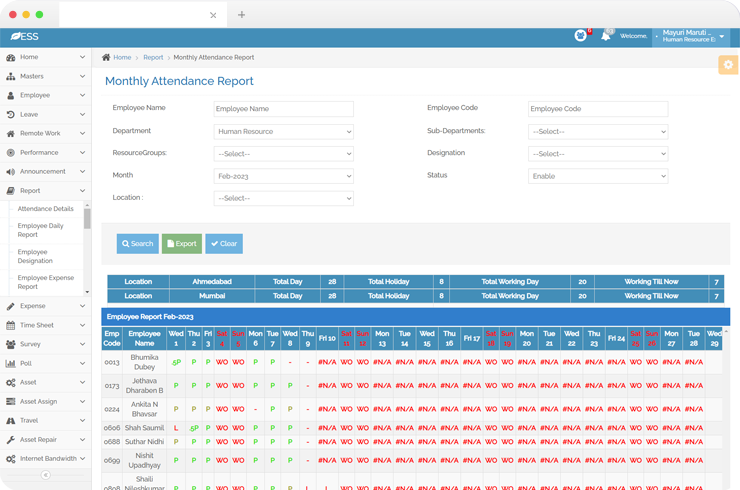740x490 pixels.
Task: Collapse the Report menu chevron
Action: (83, 191)
